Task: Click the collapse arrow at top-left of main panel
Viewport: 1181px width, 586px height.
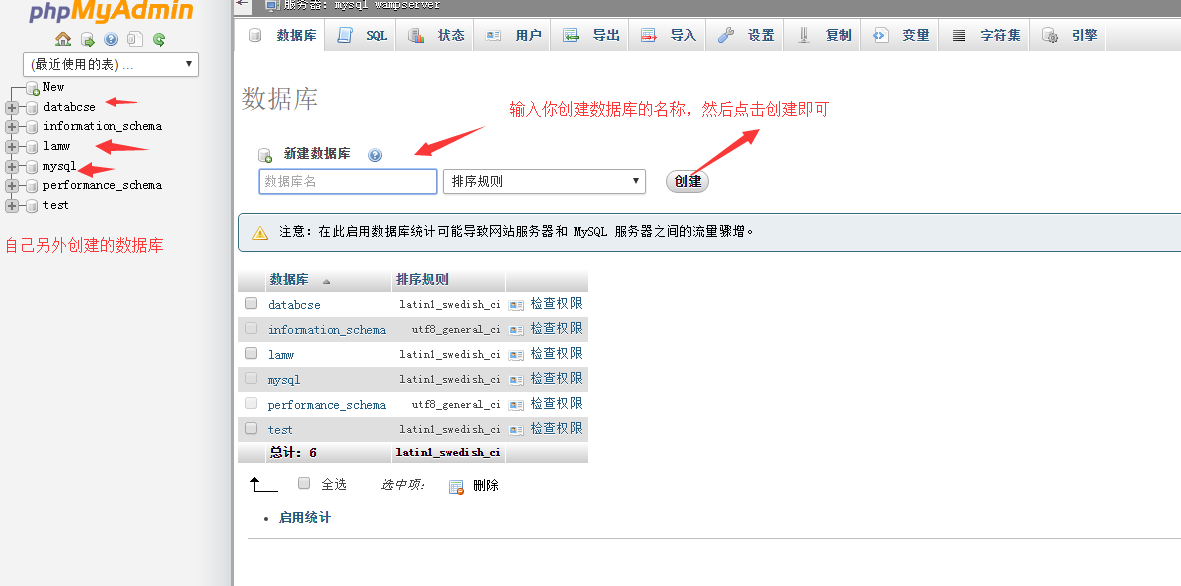Action: pos(241,3)
